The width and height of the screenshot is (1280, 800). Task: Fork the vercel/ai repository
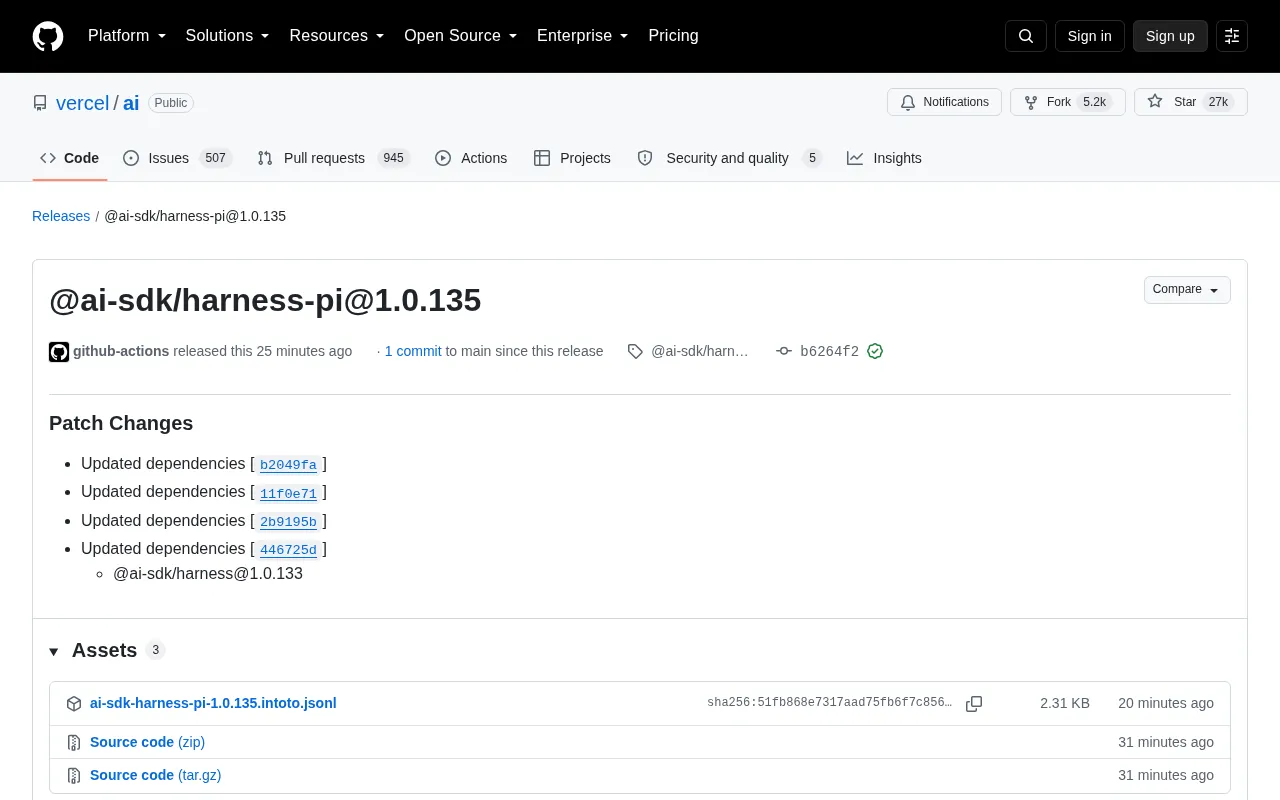point(1068,102)
